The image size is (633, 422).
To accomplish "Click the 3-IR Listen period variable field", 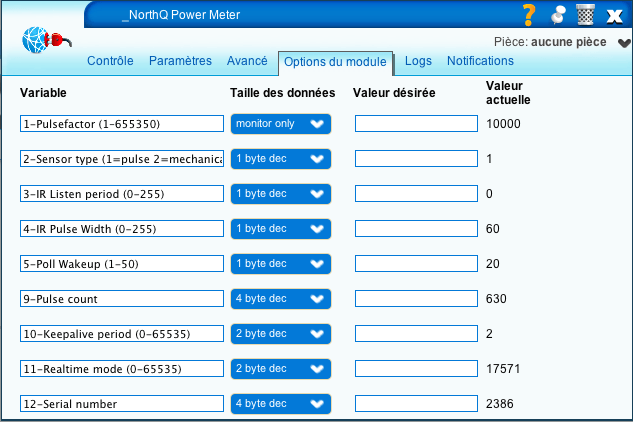I will pos(122,194).
